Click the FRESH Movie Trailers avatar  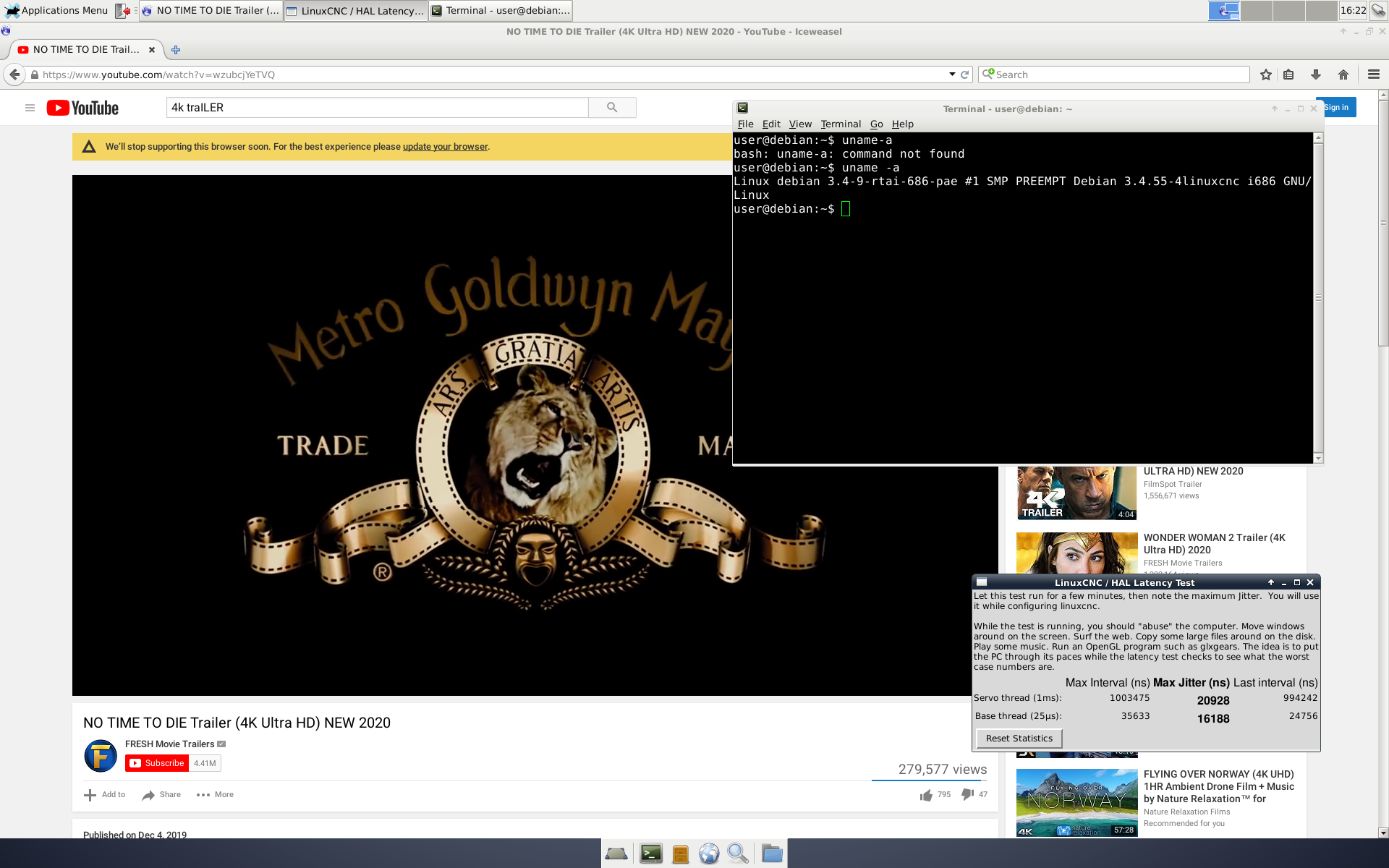101,756
